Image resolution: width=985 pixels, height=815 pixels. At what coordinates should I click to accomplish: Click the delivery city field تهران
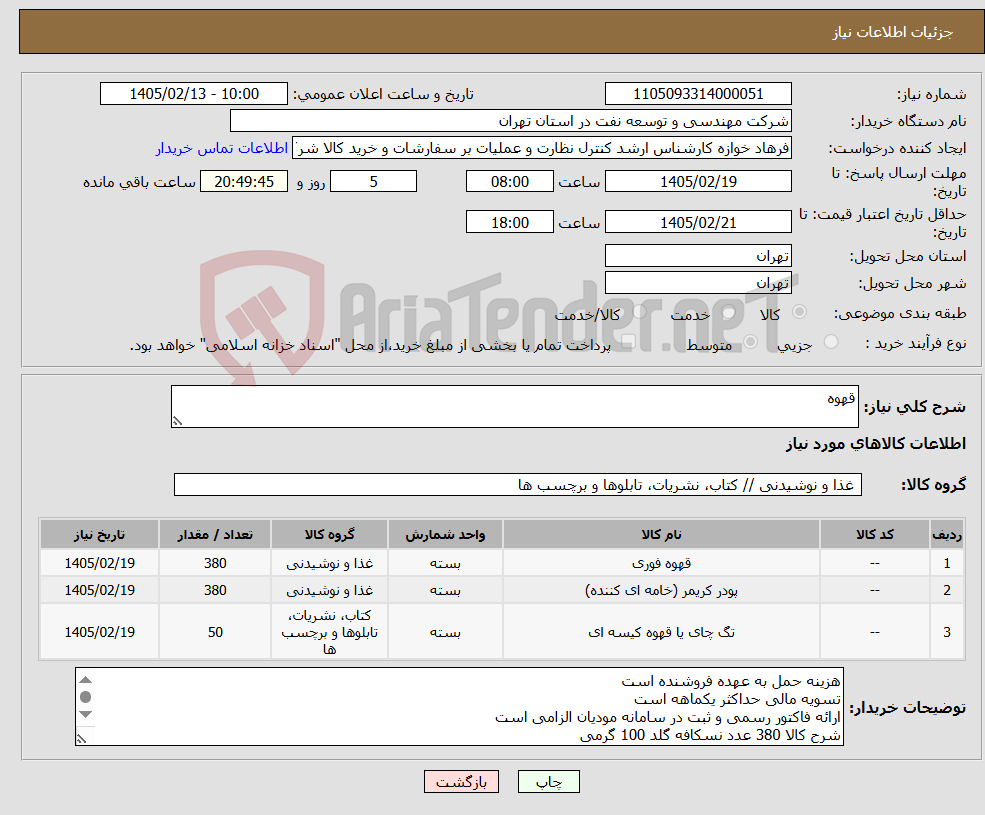pyautogui.click(x=698, y=283)
